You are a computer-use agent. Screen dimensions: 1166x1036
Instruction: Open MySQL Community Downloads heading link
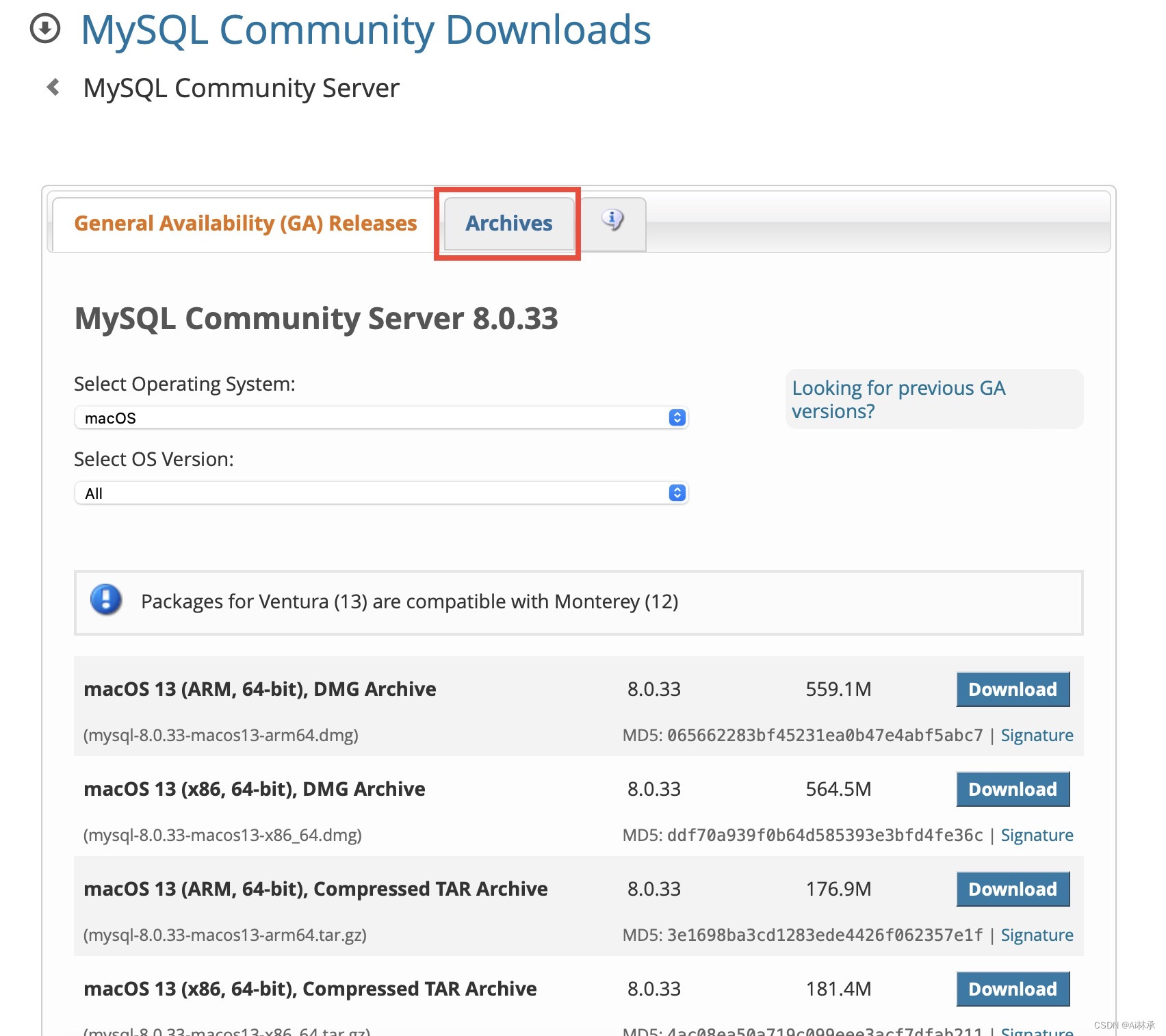click(x=365, y=30)
